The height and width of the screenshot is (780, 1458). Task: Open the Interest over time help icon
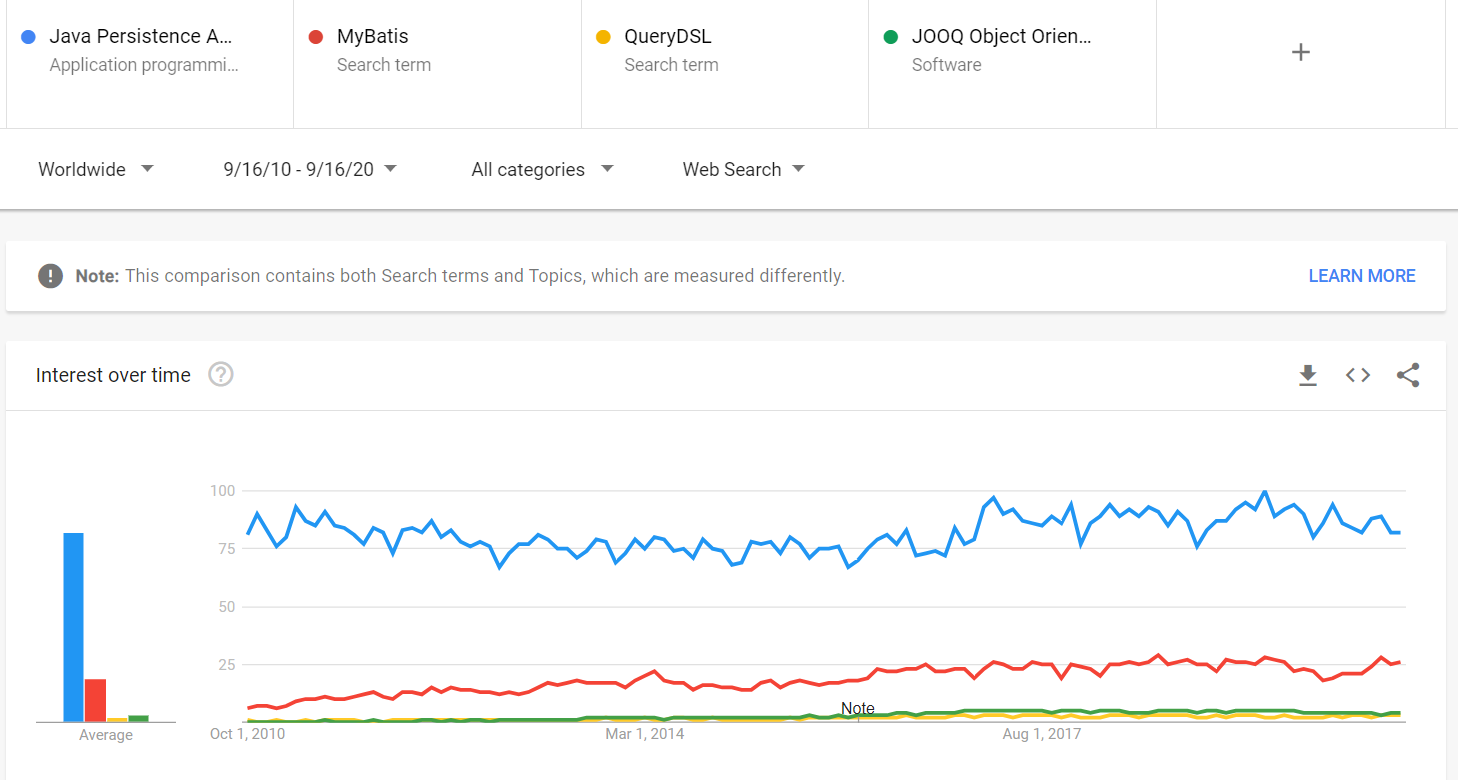click(x=220, y=375)
